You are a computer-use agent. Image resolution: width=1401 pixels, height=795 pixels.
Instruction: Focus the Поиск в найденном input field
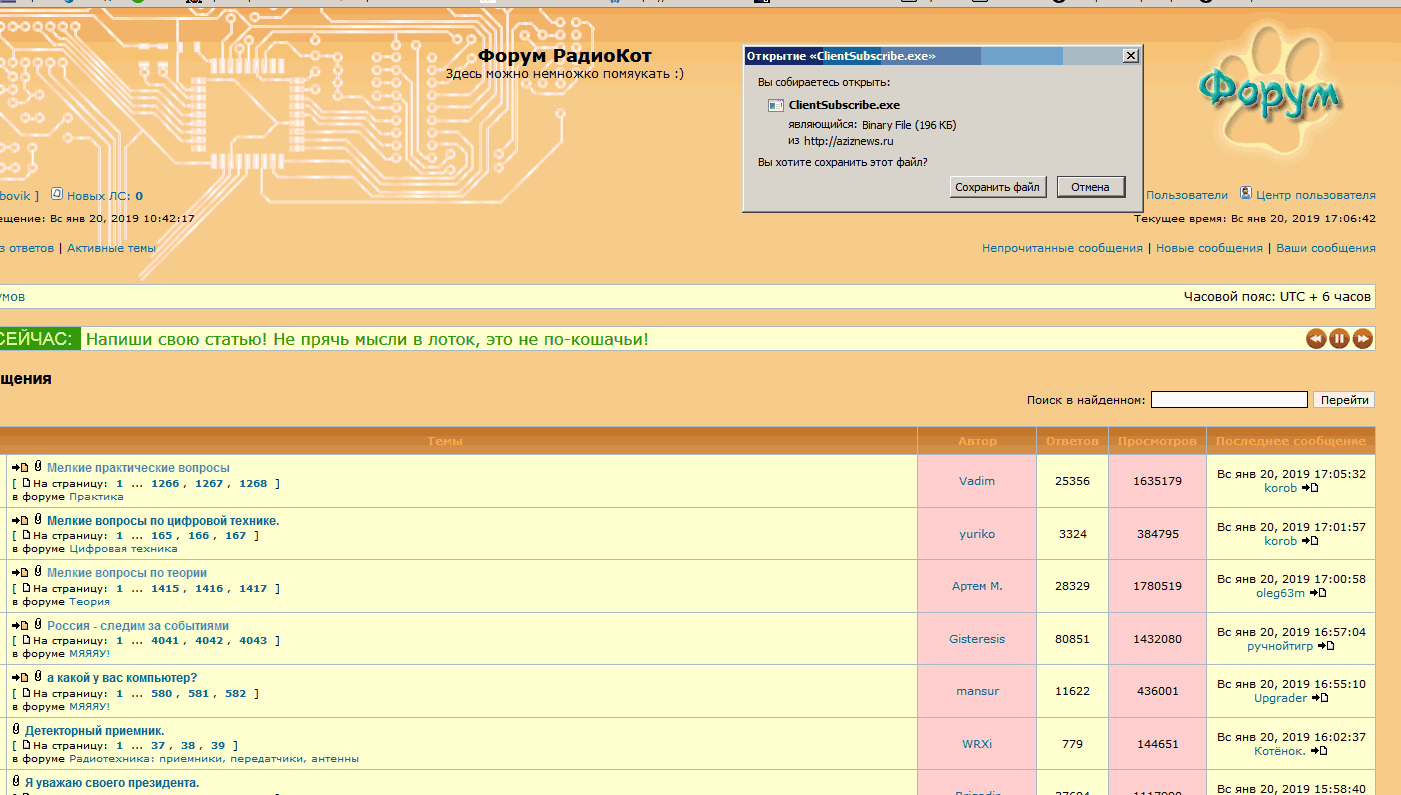tap(1229, 400)
